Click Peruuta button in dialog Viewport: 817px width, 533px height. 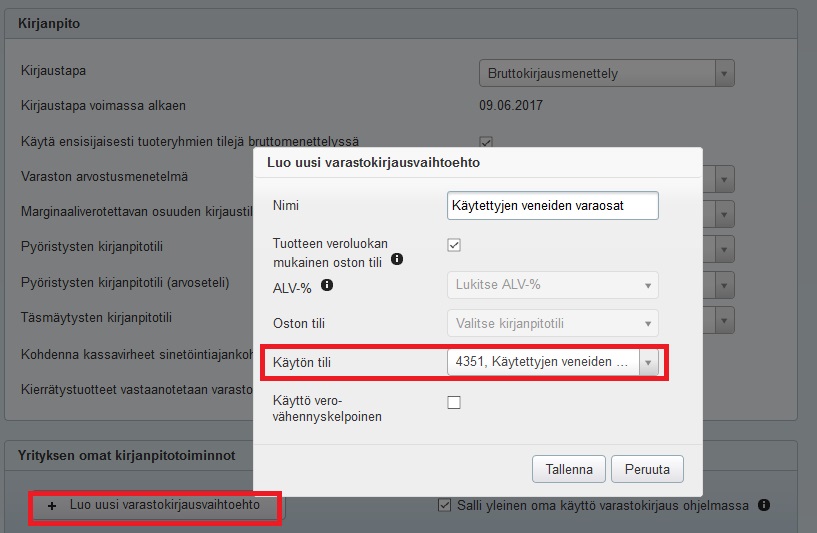tap(647, 469)
